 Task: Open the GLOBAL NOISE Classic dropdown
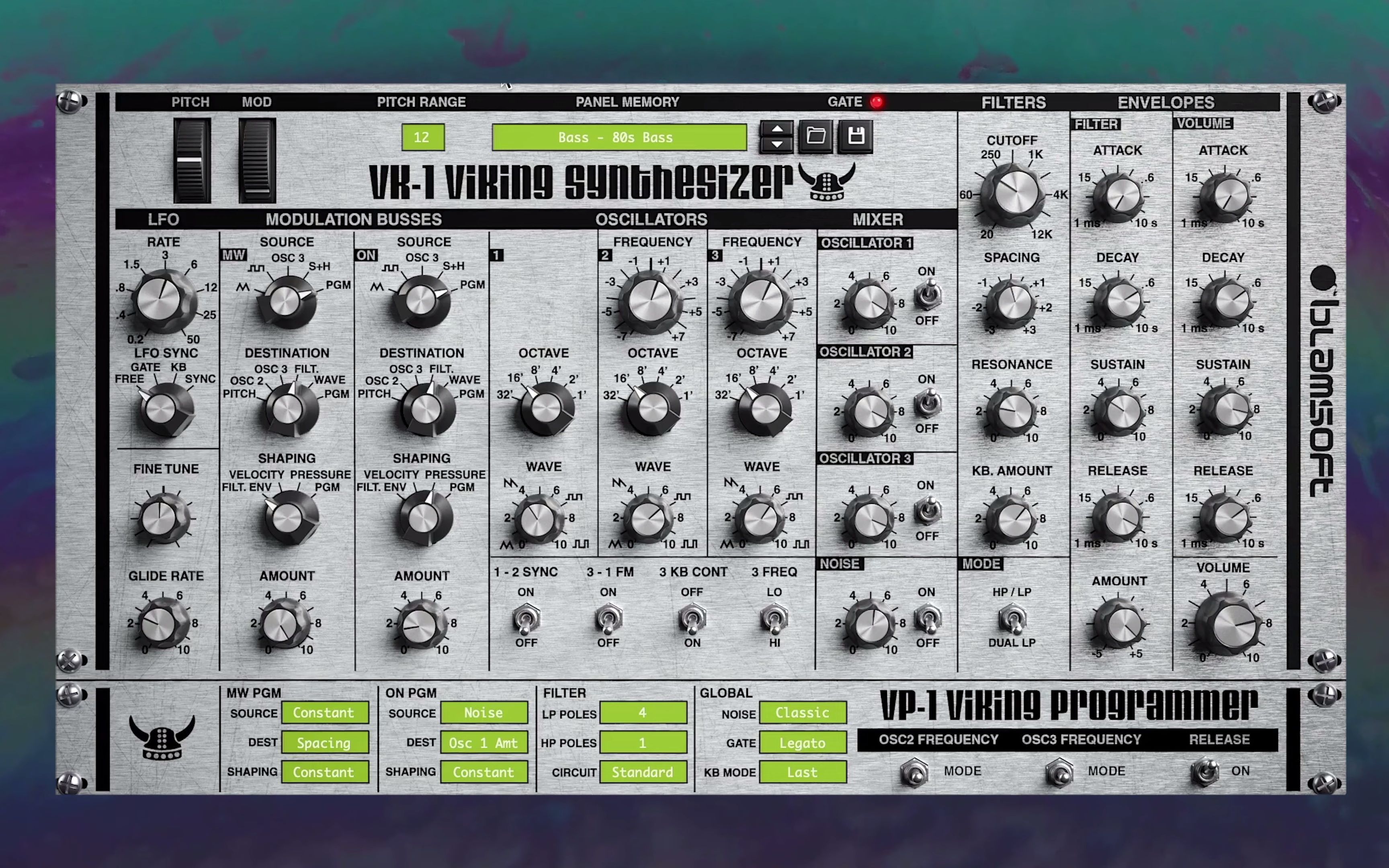coord(802,712)
